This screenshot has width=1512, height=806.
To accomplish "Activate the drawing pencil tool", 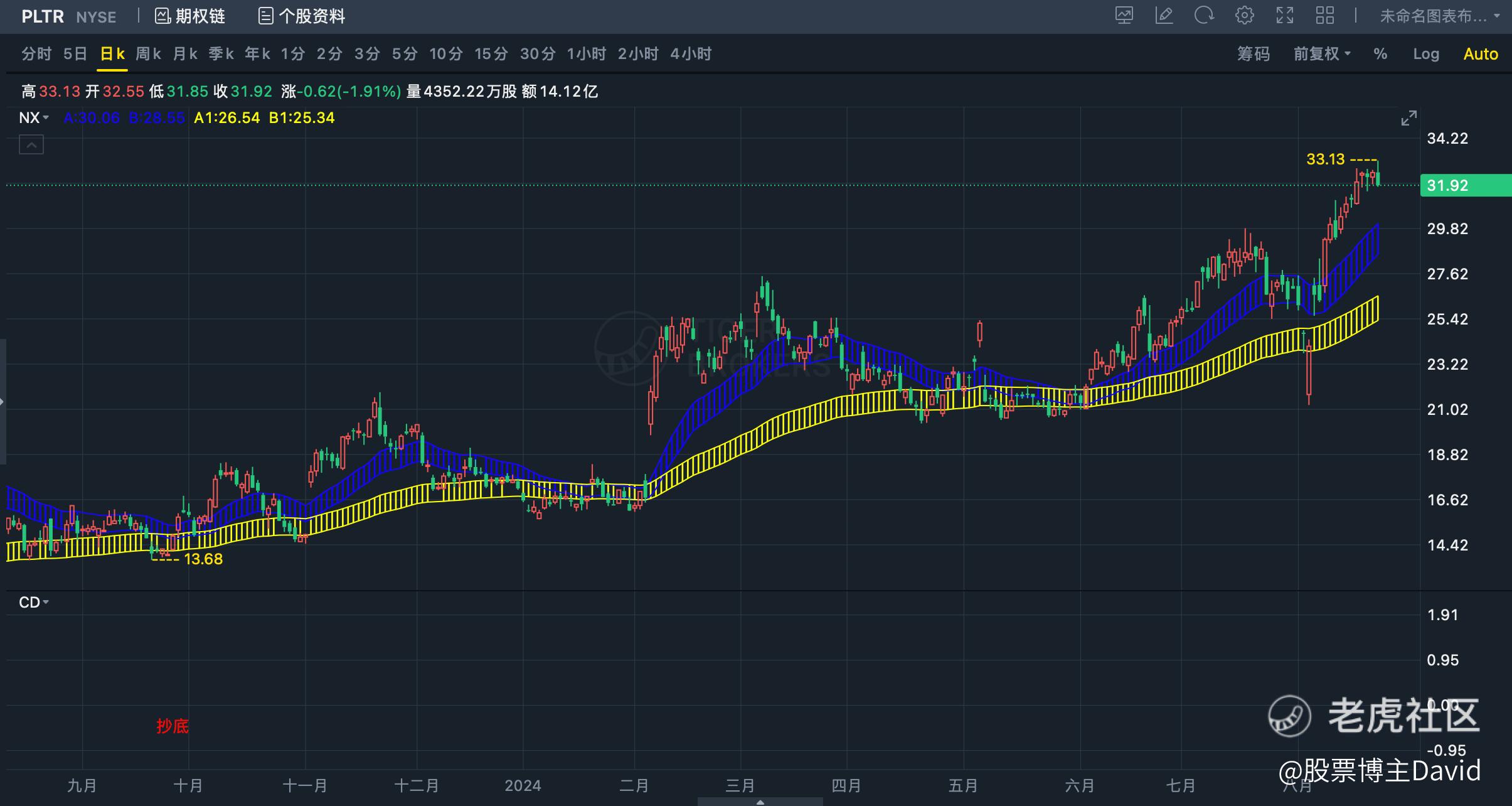I will pos(1164,16).
